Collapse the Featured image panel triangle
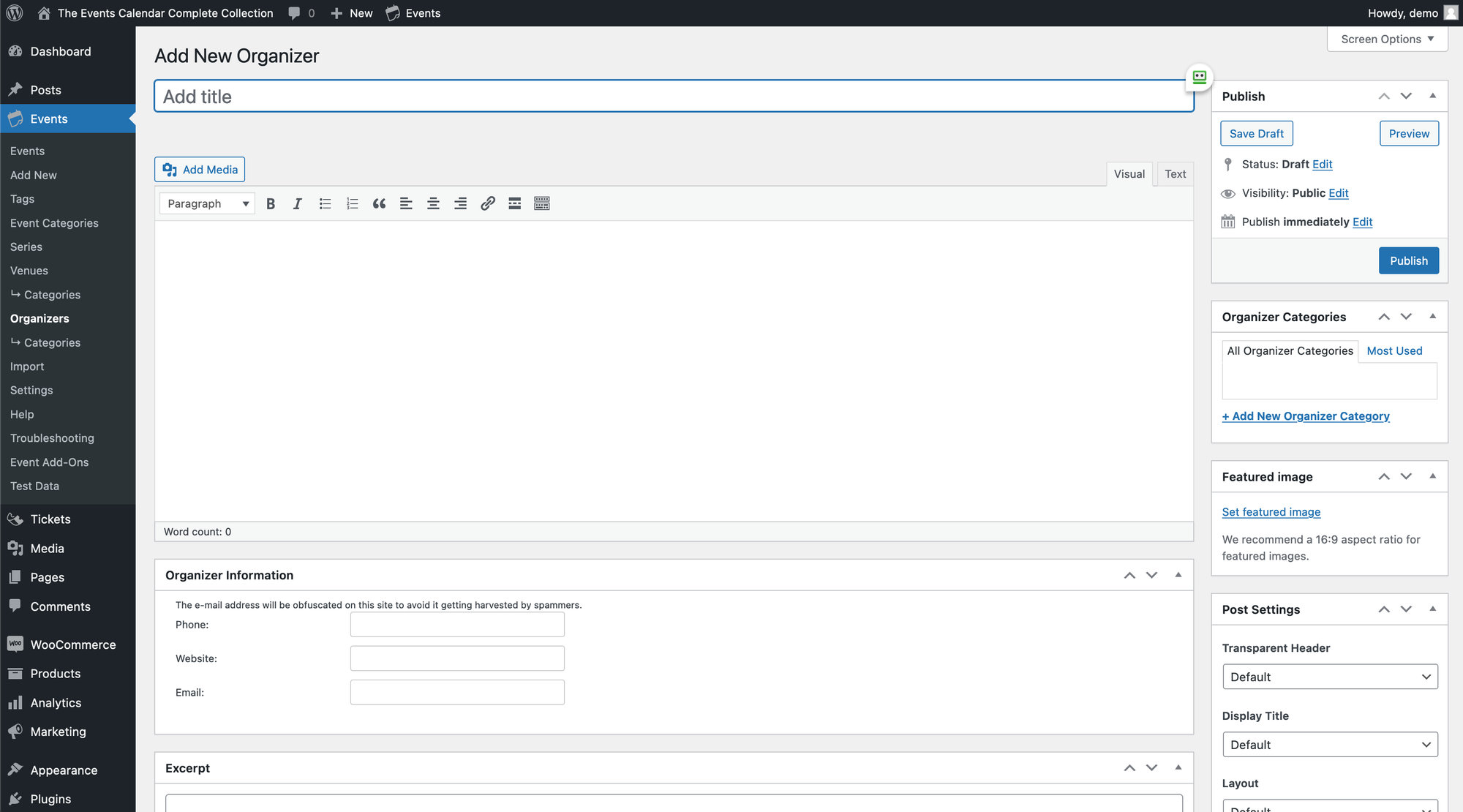The image size is (1463, 812). tap(1432, 476)
